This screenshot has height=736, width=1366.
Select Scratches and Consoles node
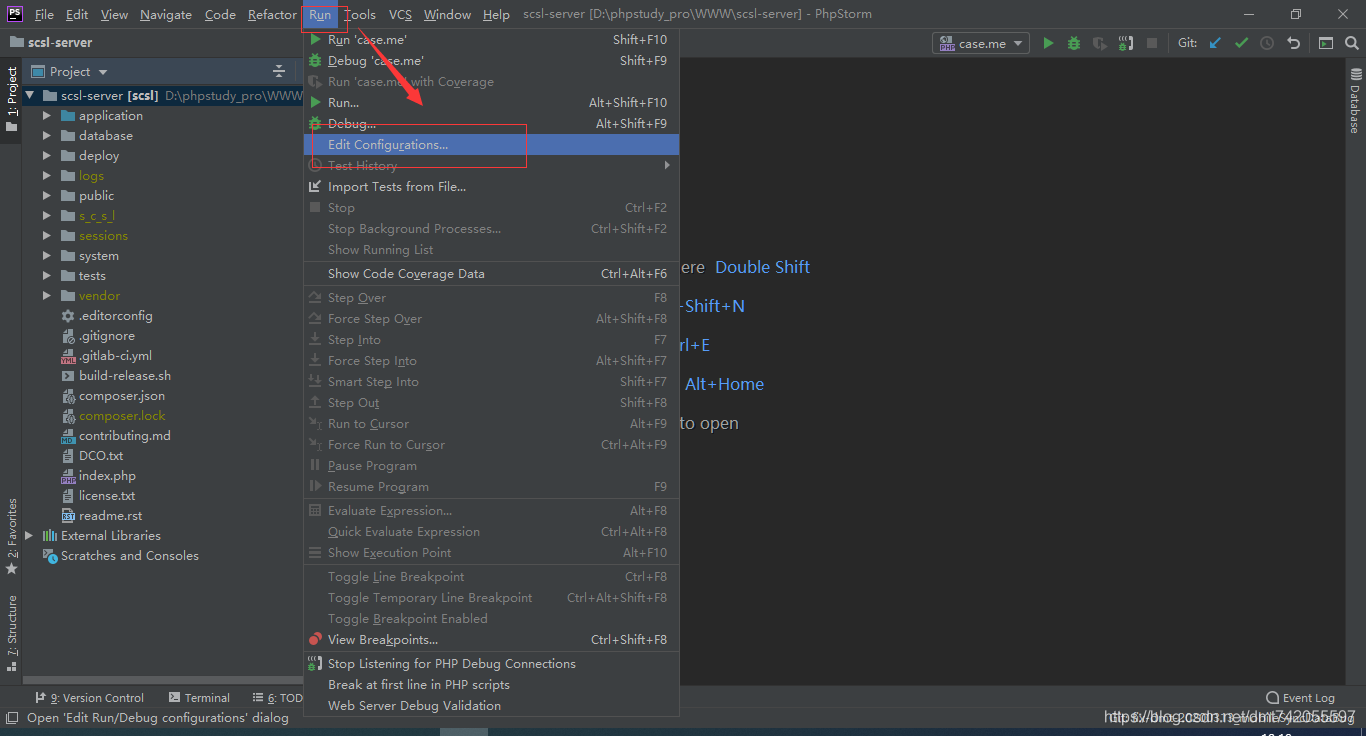pos(130,556)
